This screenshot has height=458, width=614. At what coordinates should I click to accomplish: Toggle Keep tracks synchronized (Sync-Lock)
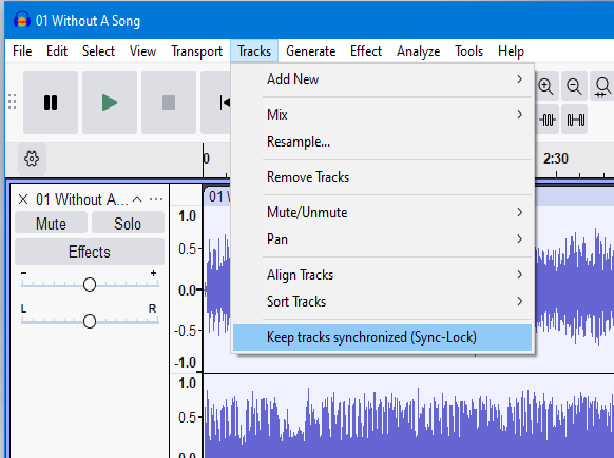pos(371,337)
